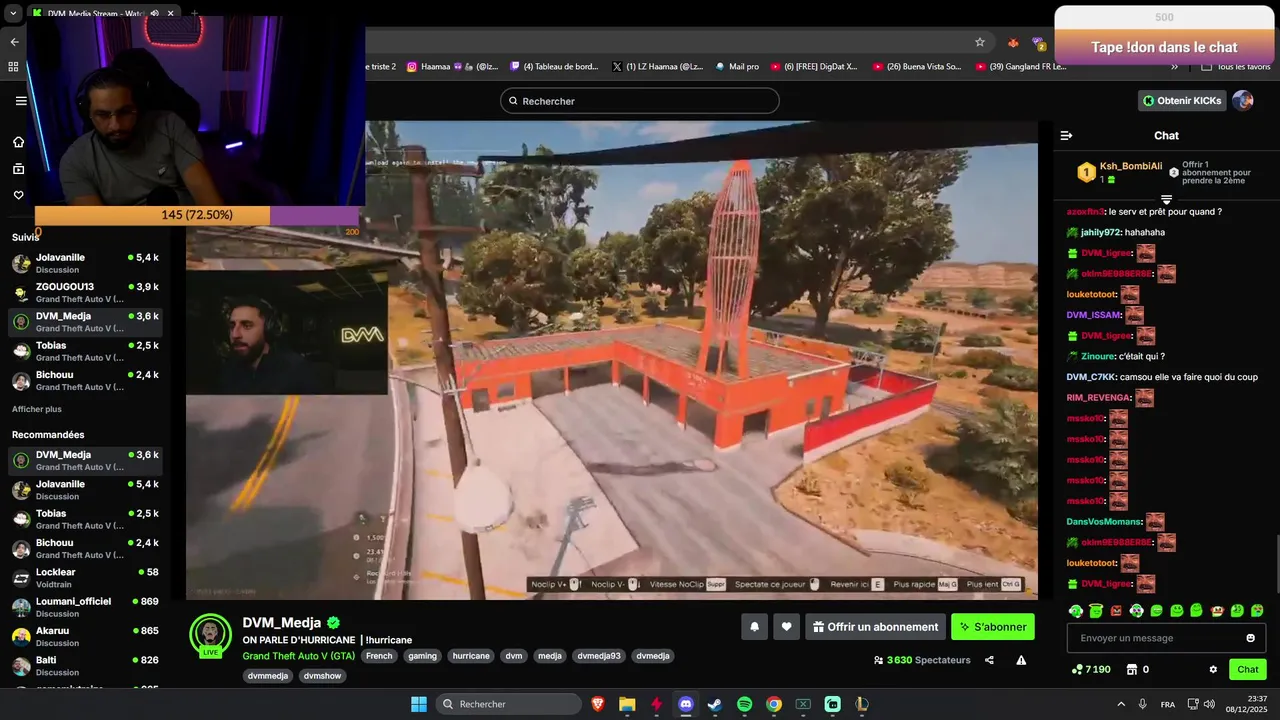Click the Ksh_BombiAli top gifter entry
The width and height of the screenshot is (1280, 720).
1119,172
